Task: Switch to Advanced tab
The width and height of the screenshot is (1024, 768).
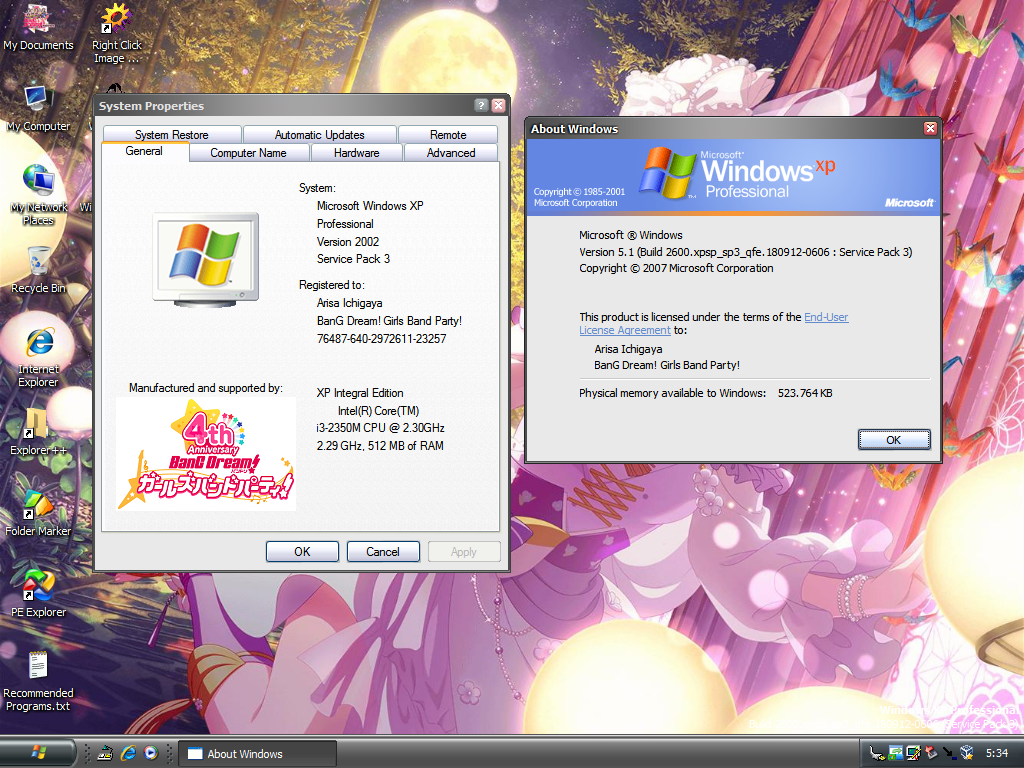Action: pos(451,153)
